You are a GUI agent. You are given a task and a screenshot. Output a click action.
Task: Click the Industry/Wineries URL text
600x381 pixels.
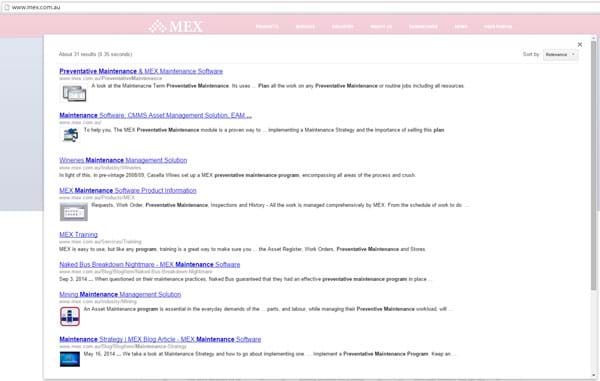point(100,168)
